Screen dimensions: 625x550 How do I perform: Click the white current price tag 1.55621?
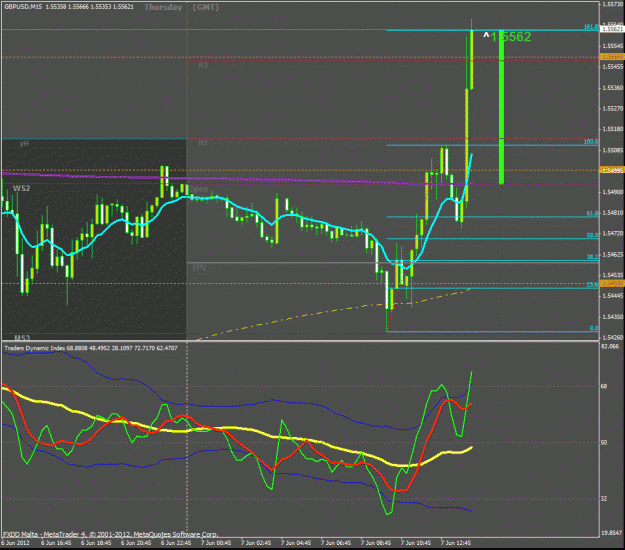[x=612, y=29]
